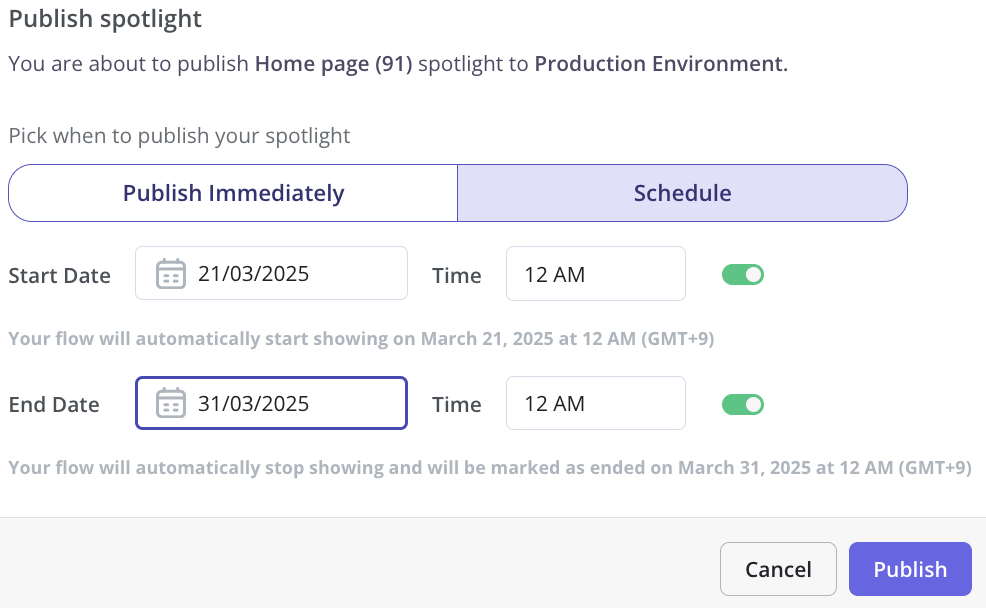Select the Publish Immediately option
Image resolution: width=986 pixels, height=608 pixels.
[233, 193]
